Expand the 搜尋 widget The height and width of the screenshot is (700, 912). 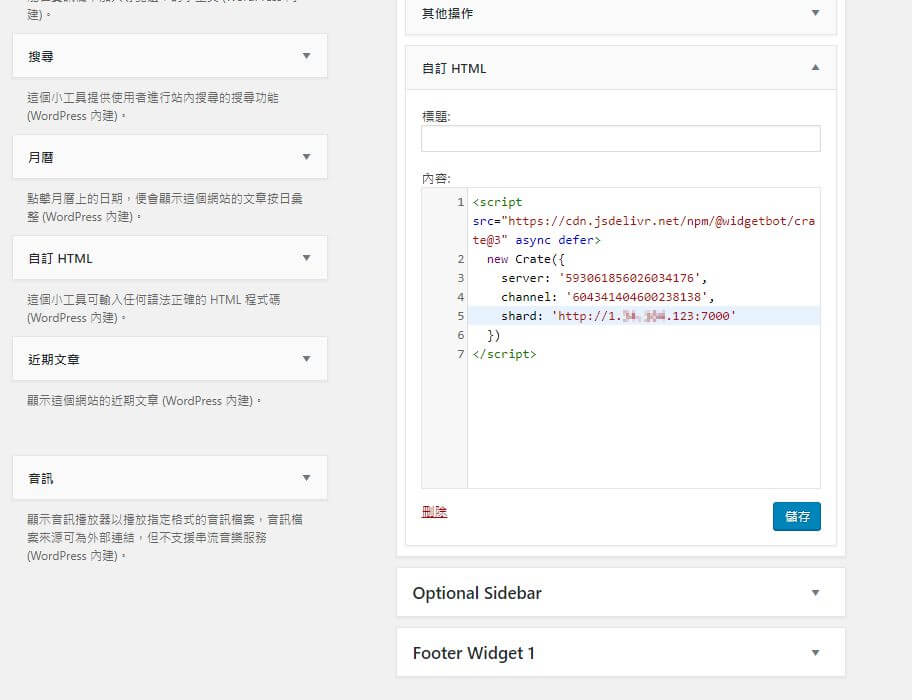307,56
